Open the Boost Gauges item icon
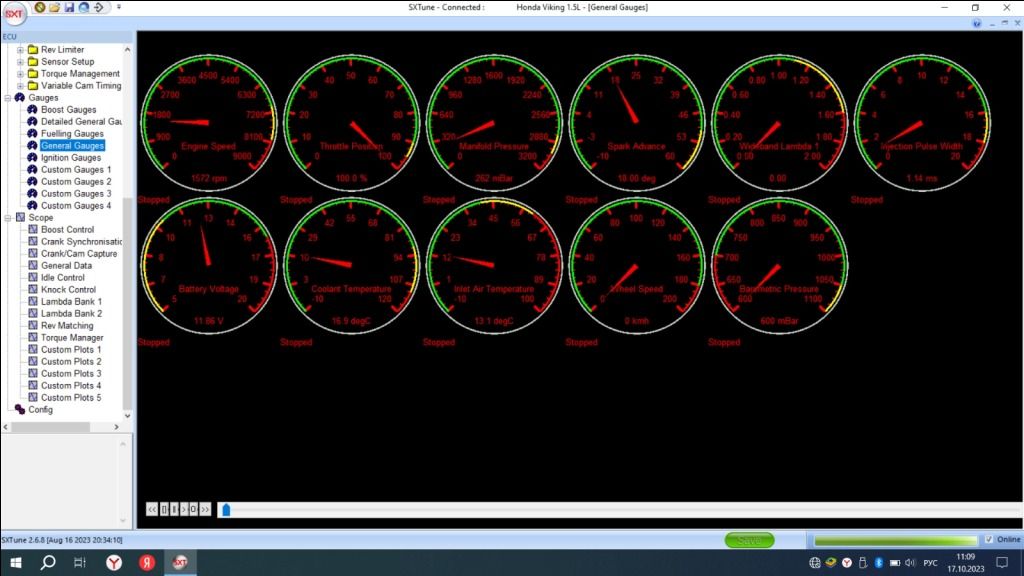Image resolution: width=1024 pixels, height=576 pixels. point(32,110)
